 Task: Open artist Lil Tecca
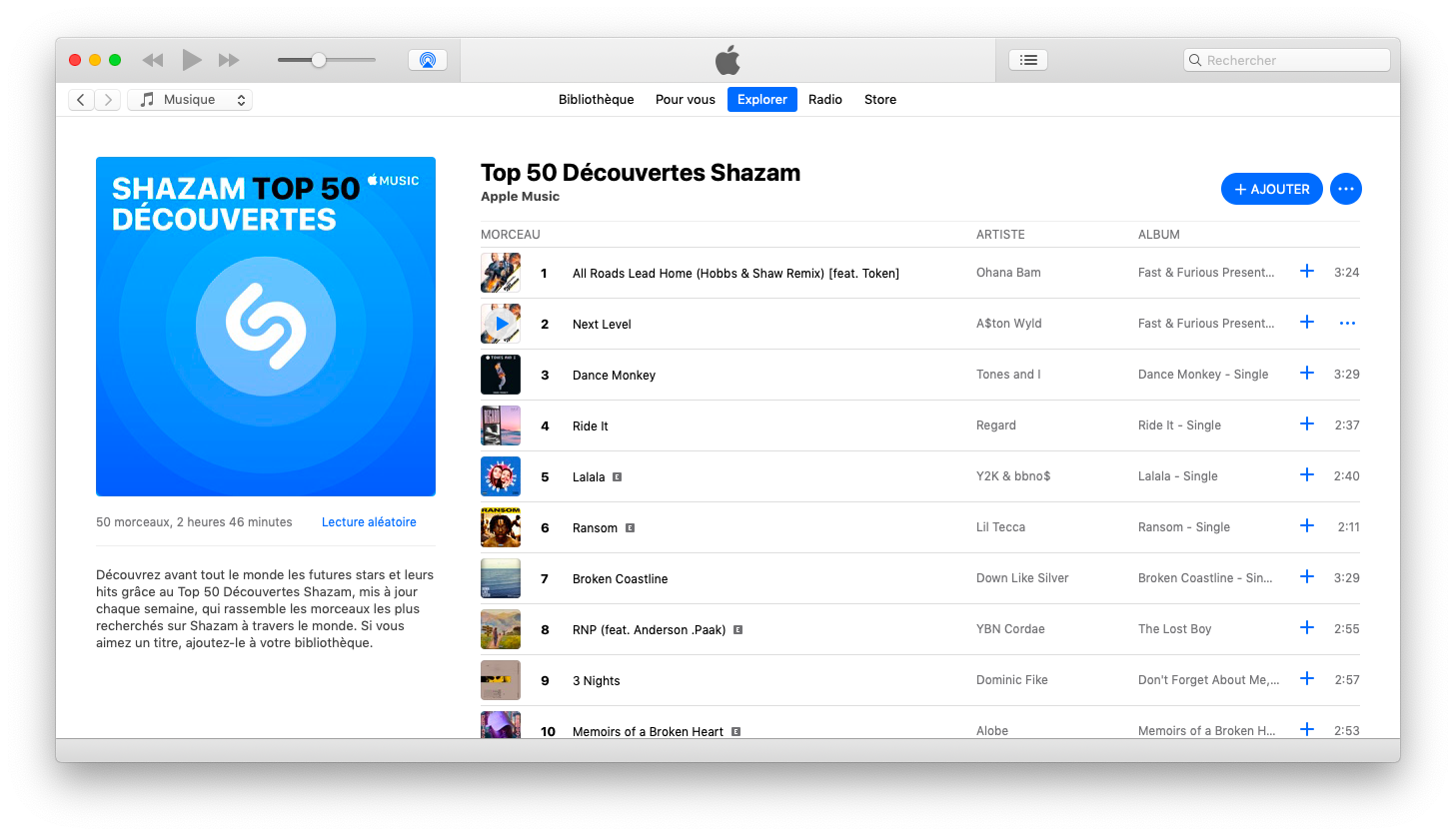pos(1000,527)
